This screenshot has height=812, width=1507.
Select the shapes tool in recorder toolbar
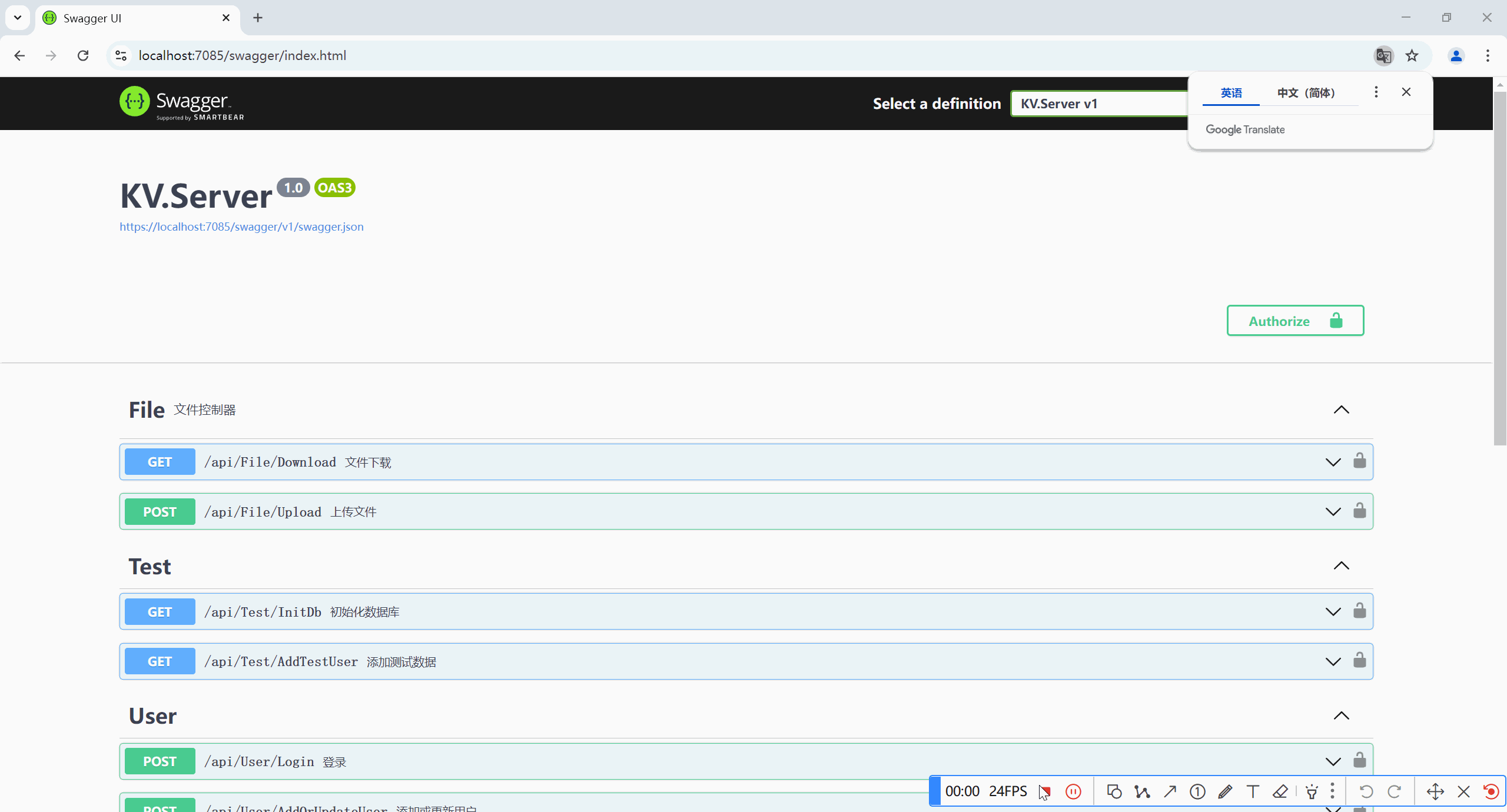(x=1114, y=791)
